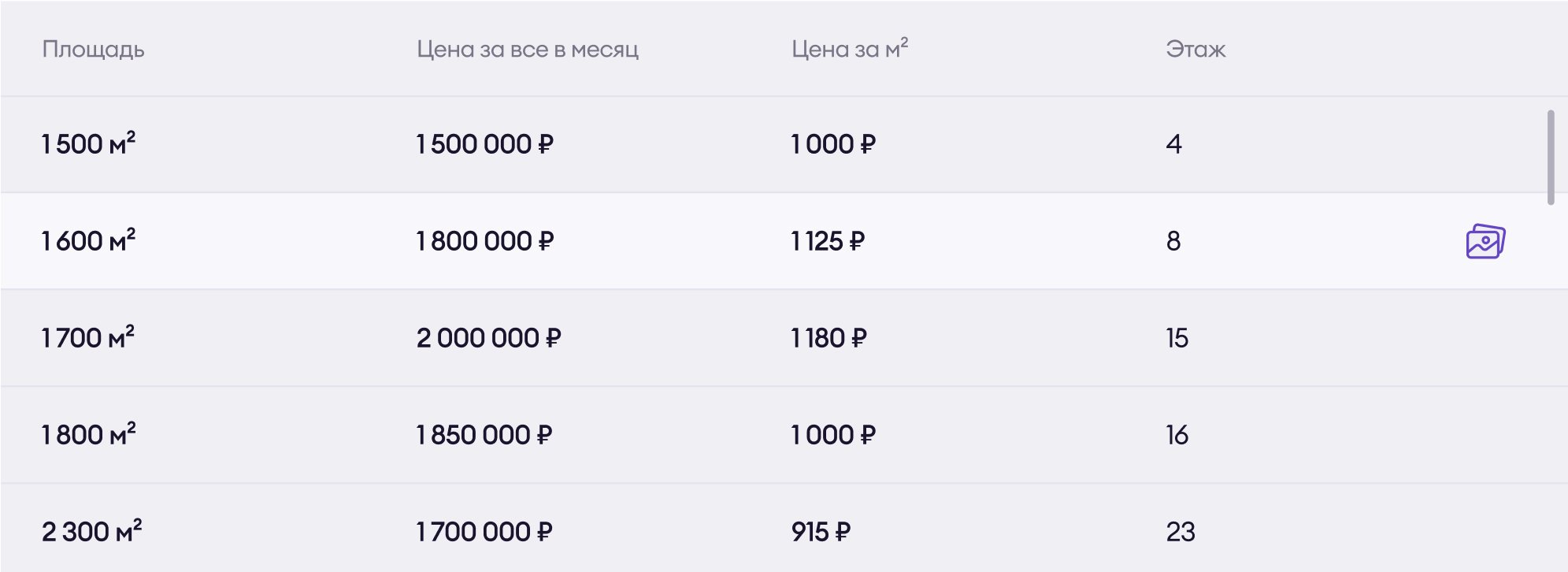Image resolution: width=1568 pixels, height=572 pixels.
Task: Select the 1 500 м² area cell
Action: pos(88,143)
